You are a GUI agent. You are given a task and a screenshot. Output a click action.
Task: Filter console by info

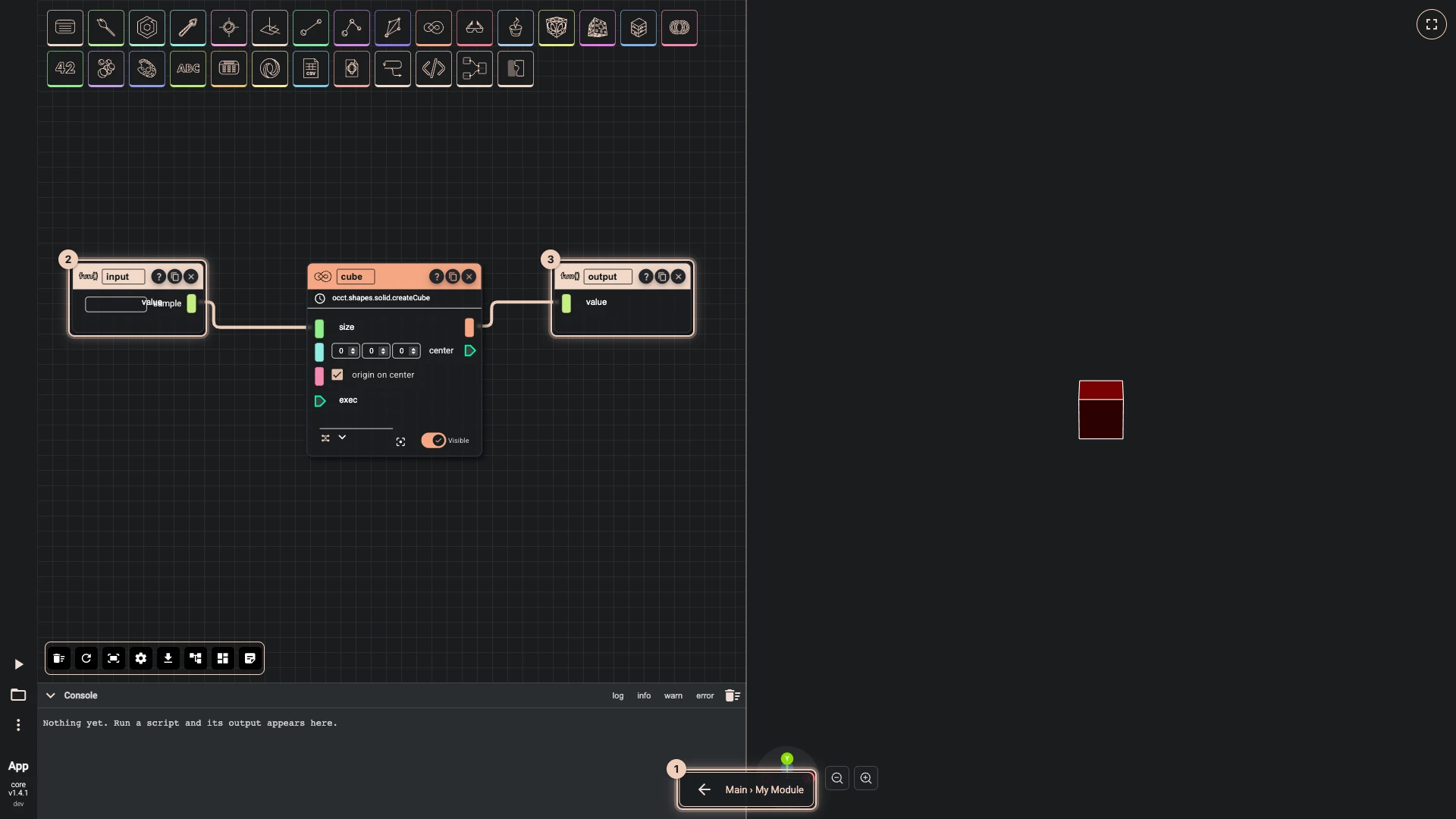pyautogui.click(x=644, y=696)
